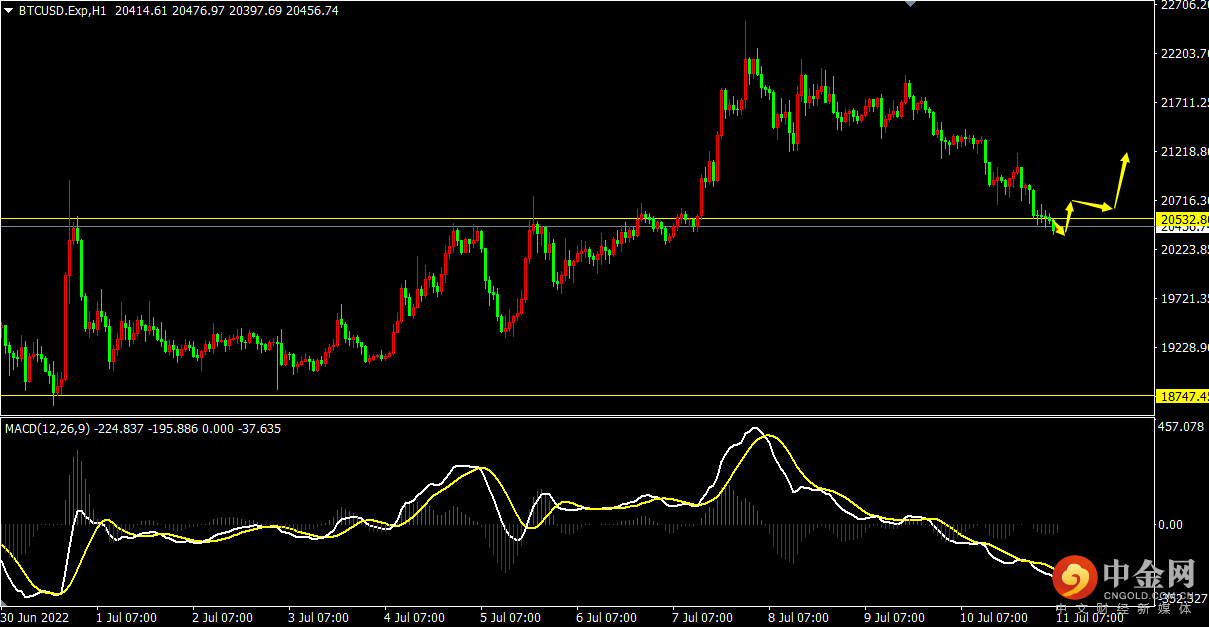
Task: Select the MACD(12,26,9) indicator label
Action: 47,428
